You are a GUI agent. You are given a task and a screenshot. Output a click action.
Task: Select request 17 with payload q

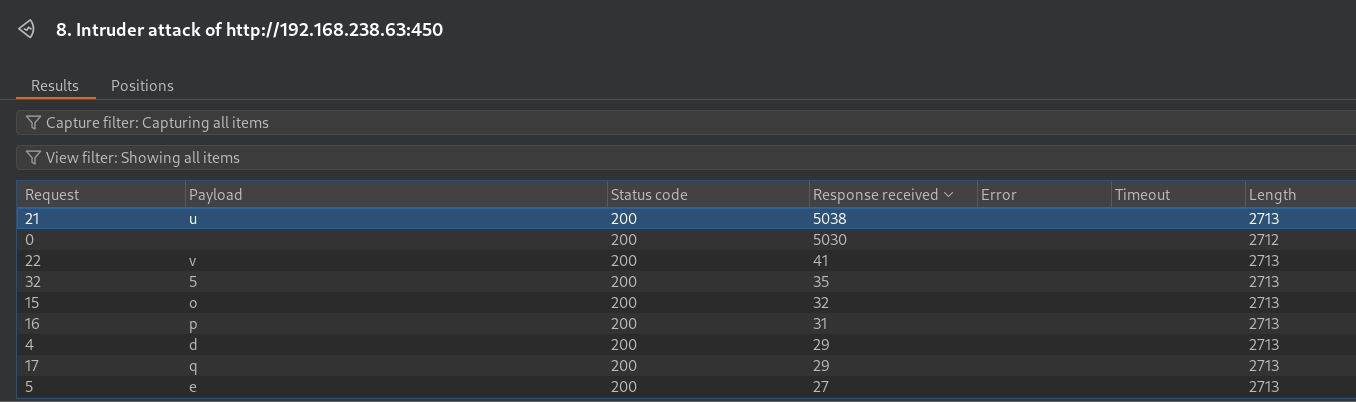(686, 366)
